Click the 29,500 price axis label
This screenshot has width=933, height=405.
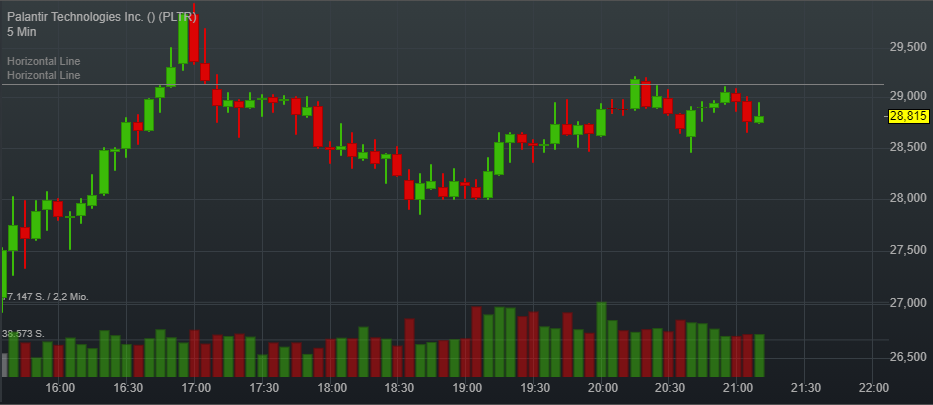[910, 47]
